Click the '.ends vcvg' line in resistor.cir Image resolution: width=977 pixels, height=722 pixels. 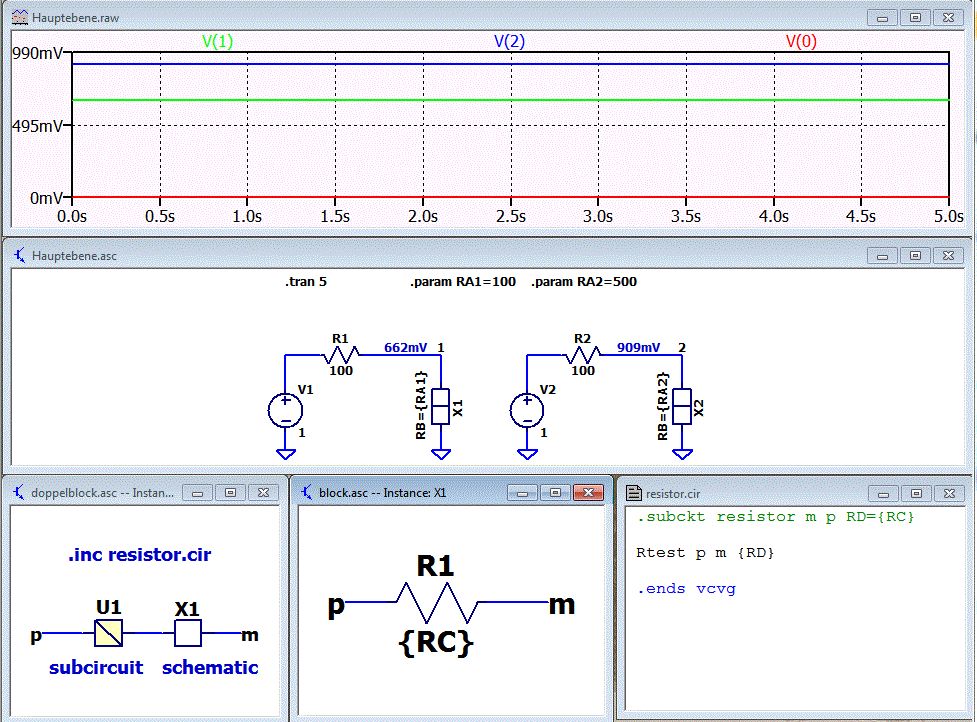pyautogui.click(x=686, y=589)
